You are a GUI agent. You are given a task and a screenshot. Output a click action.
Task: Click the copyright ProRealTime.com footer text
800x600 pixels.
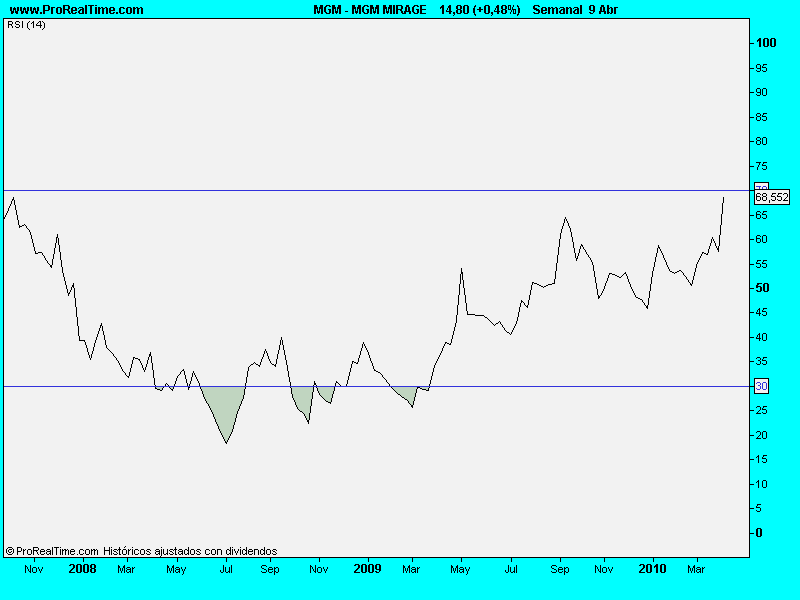pyautogui.click(x=52, y=551)
